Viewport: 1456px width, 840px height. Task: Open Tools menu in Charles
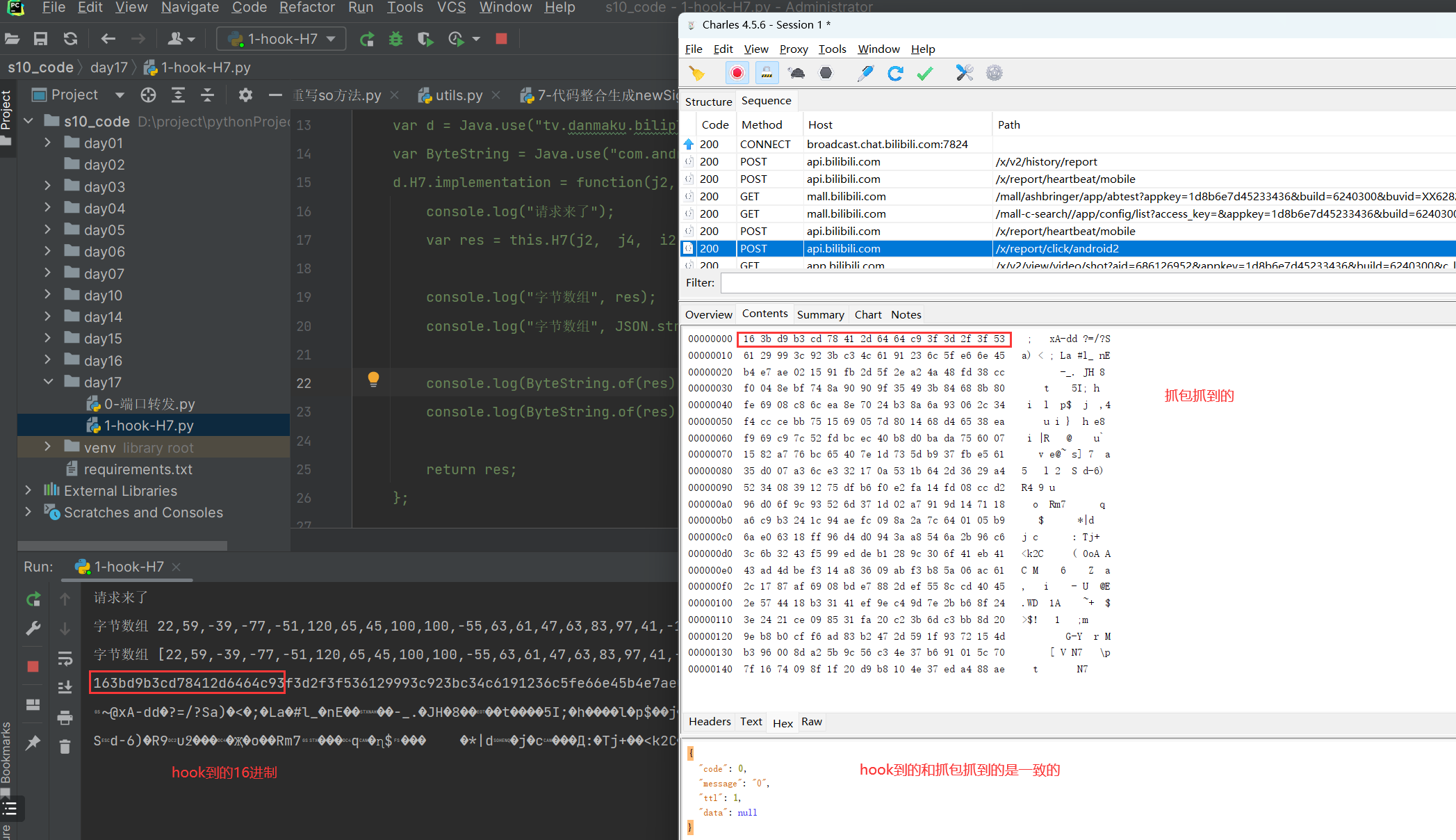832,49
